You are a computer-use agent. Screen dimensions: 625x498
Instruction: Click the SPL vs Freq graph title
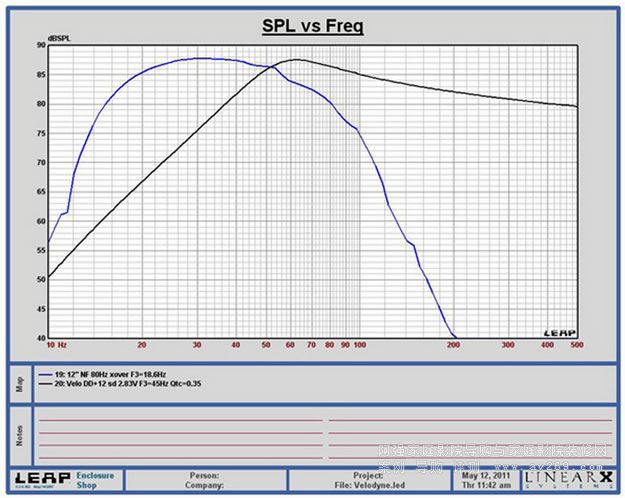pyautogui.click(x=311, y=26)
